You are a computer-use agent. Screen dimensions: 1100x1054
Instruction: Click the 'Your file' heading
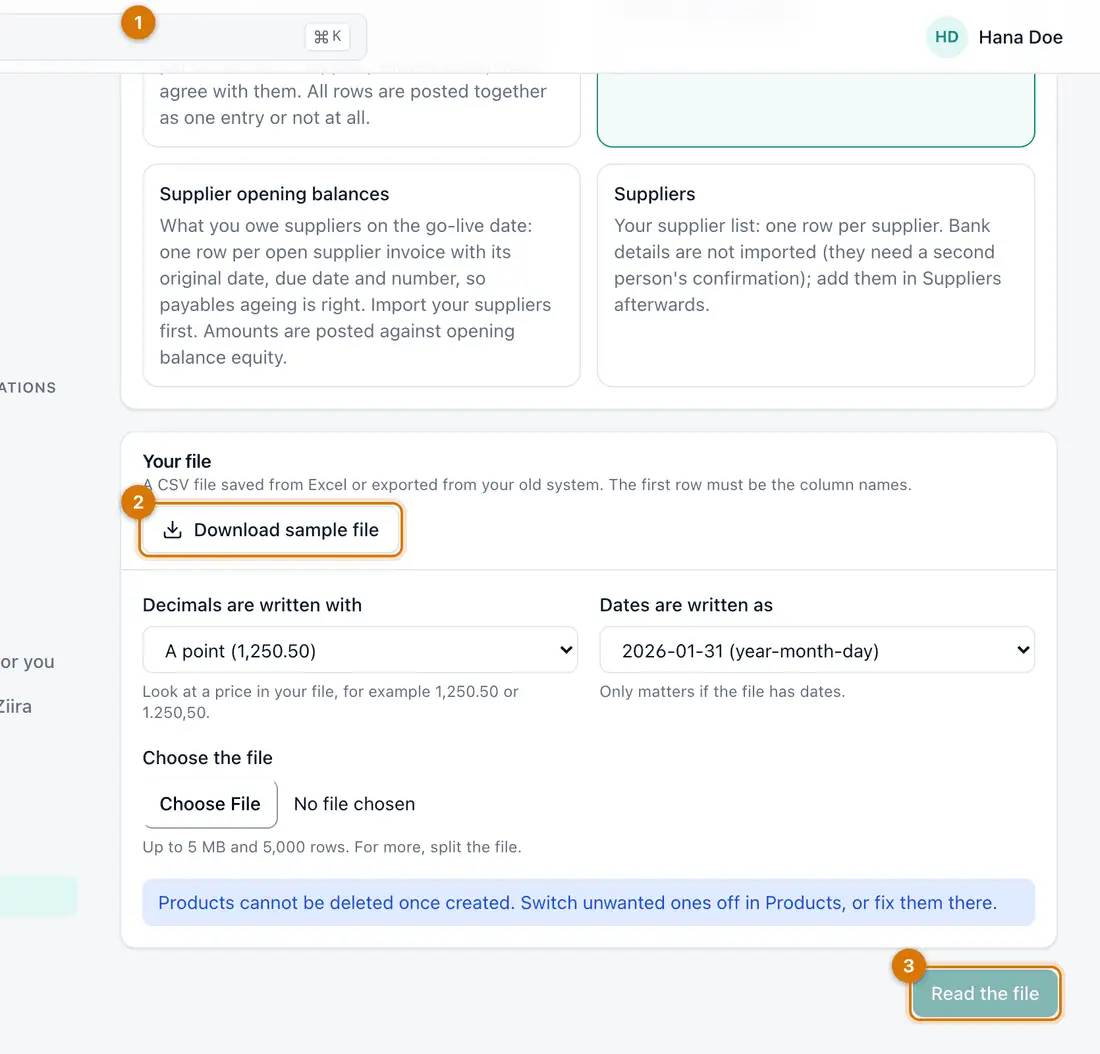click(x=177, y=461)
